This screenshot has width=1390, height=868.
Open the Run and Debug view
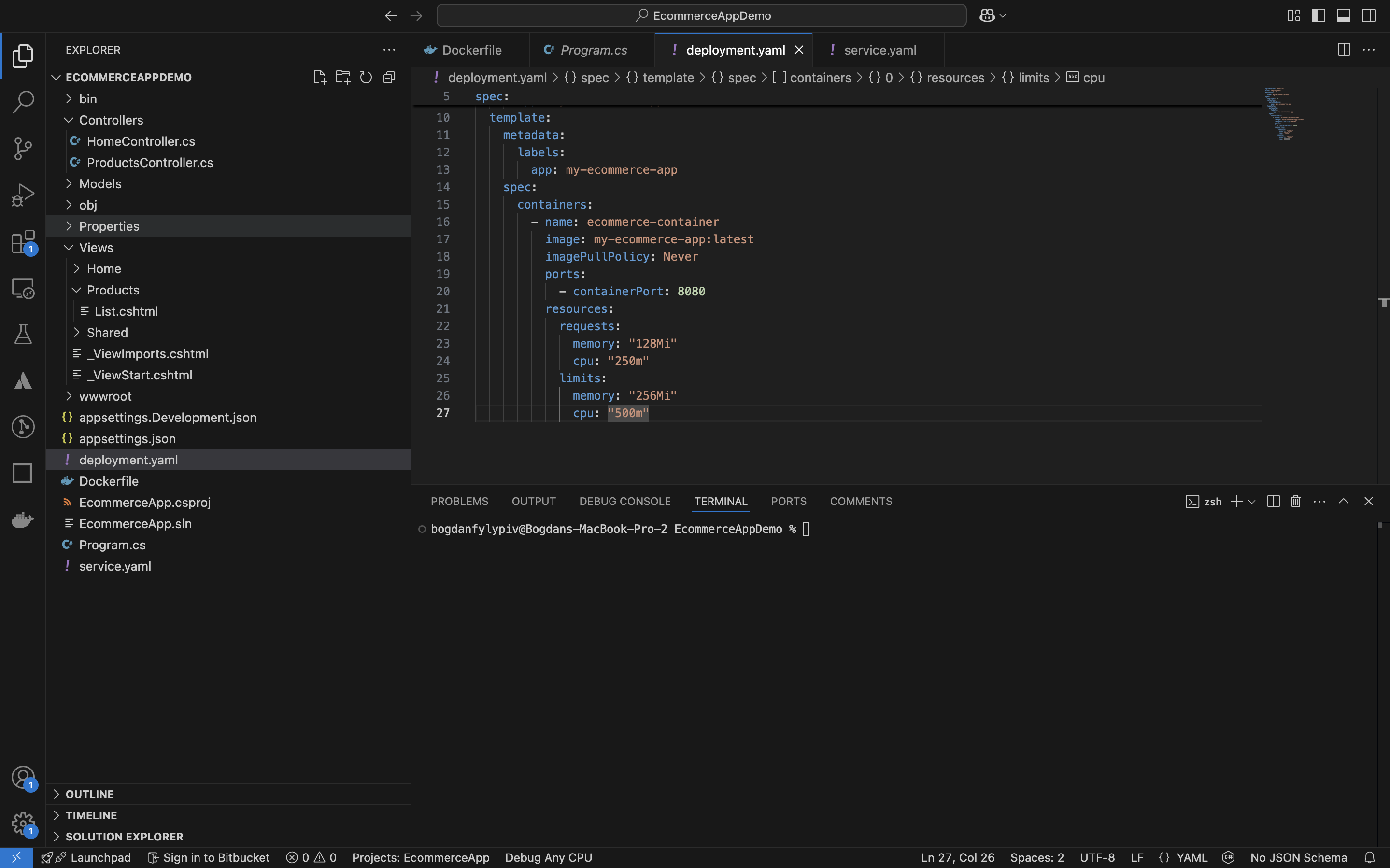coord(23,195)
